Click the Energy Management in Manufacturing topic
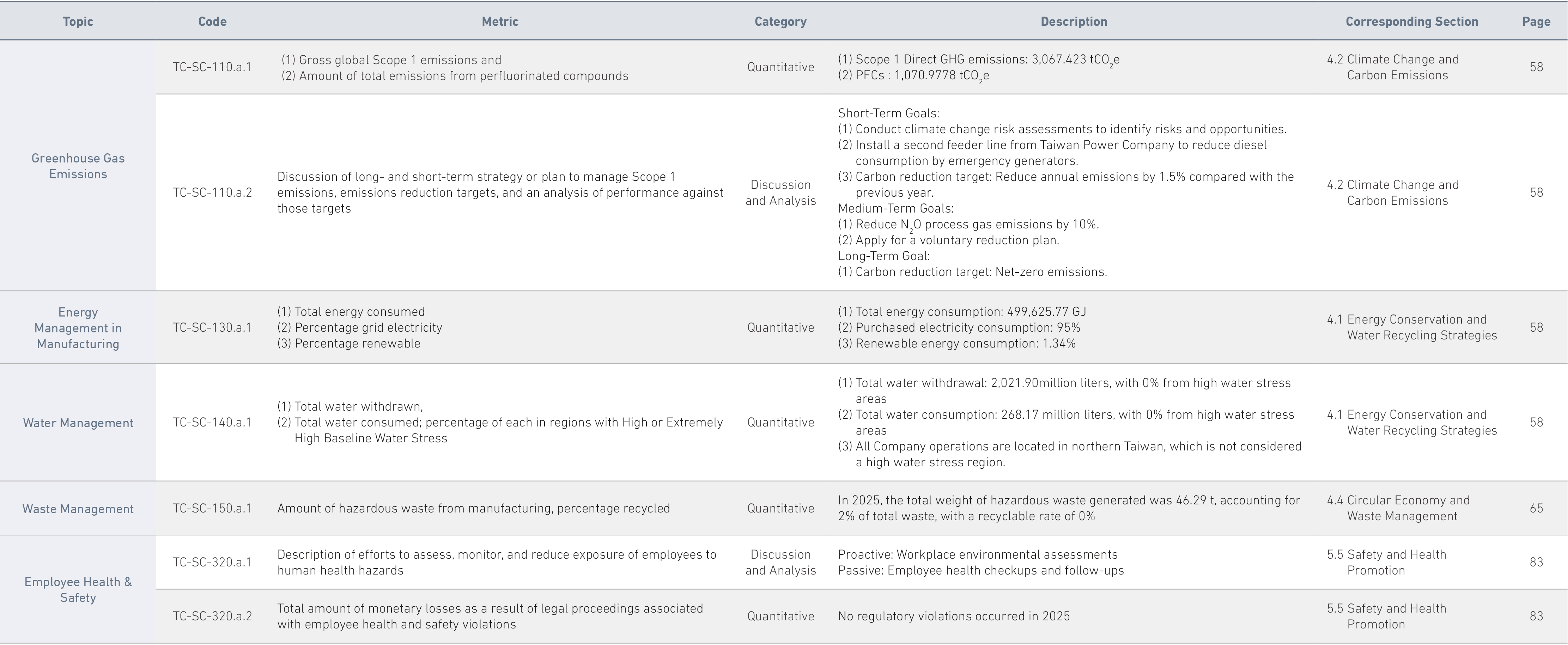The height and width of the screenshot is (645, 1568). 78,328
